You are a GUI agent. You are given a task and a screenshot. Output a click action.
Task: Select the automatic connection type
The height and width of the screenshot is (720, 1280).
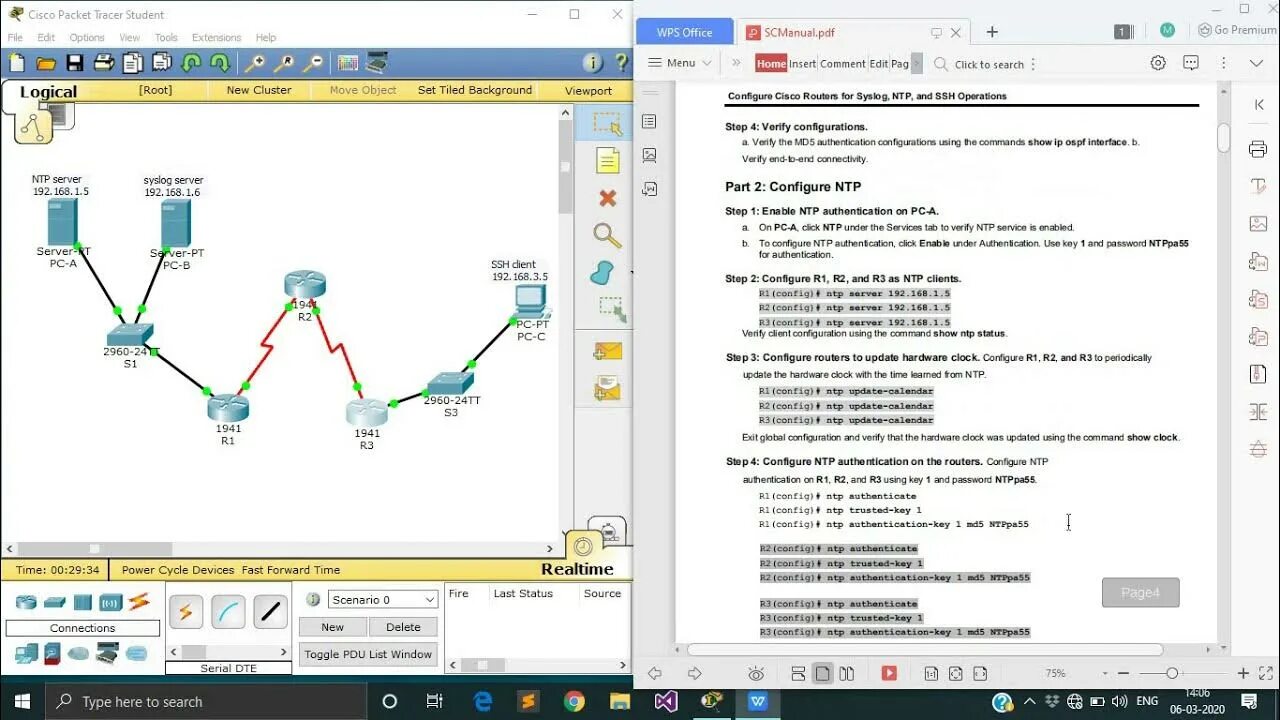point(185,612)
